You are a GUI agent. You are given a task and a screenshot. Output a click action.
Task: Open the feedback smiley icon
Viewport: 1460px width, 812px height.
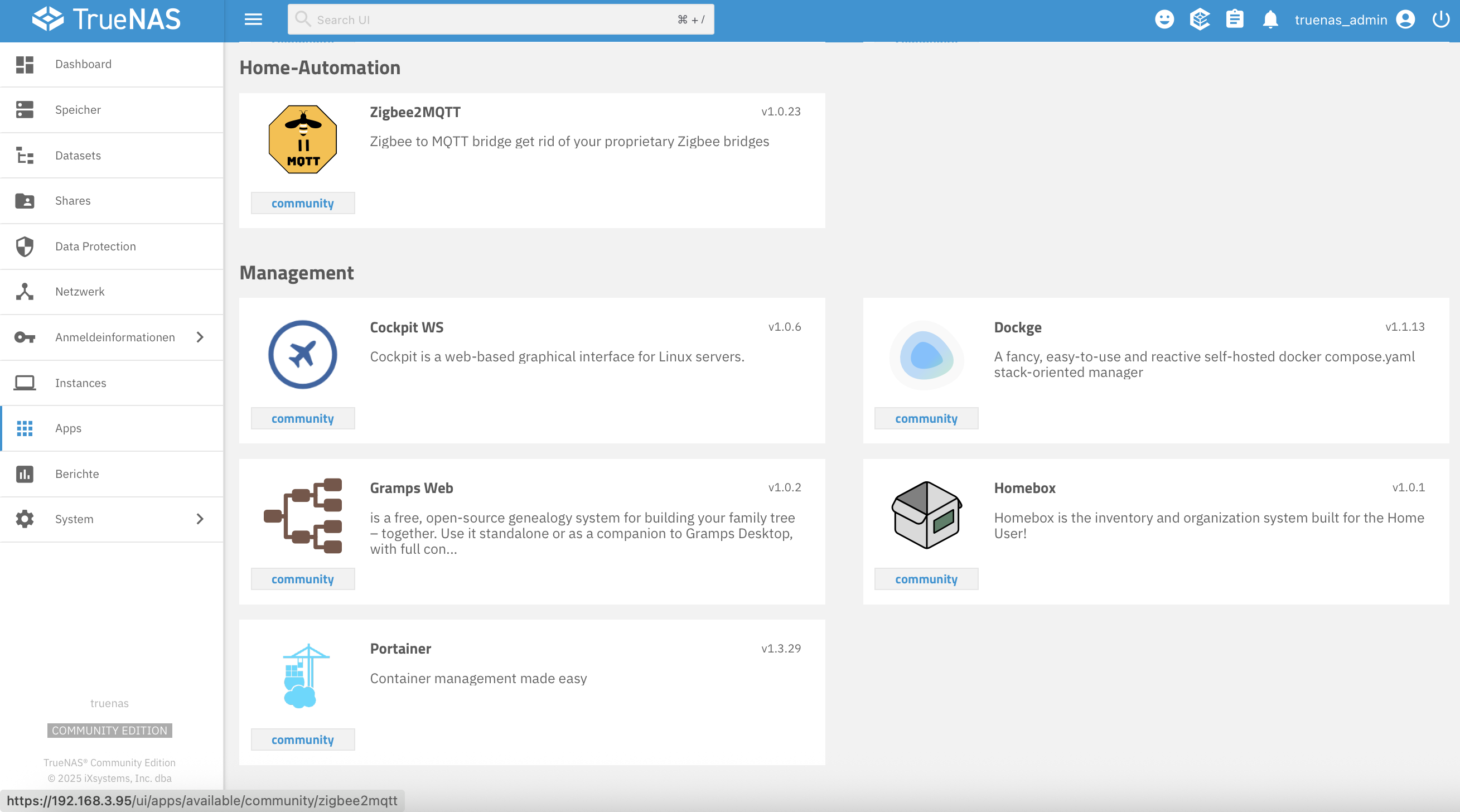(x=1164, y=20)
